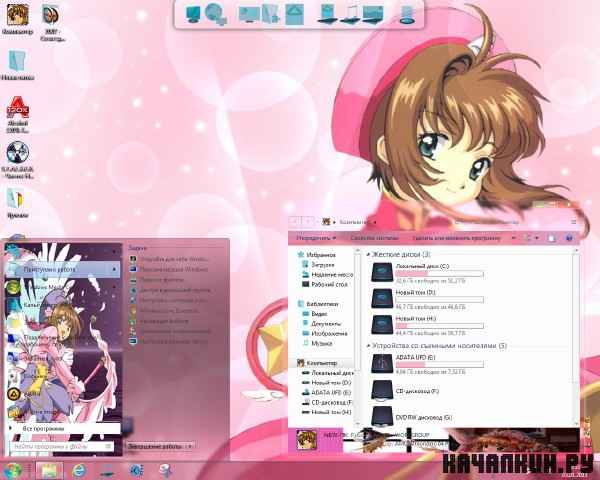The height and width of the screenshot is (480, 600).
Task: Click the cylinder recycle icon at dock's right end
Action: (x=407, y=15)
